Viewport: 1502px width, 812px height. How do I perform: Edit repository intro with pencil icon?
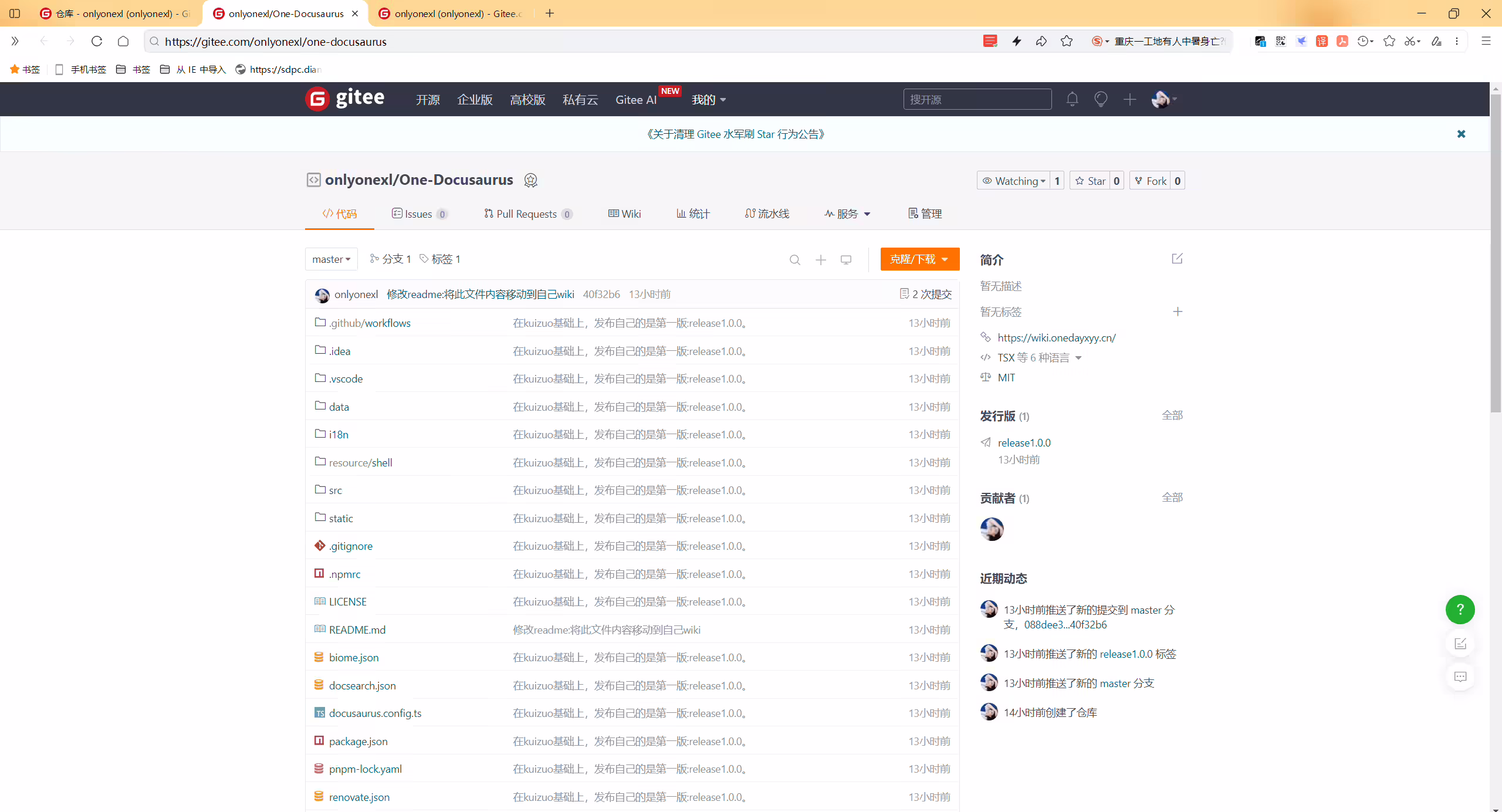pos(1177,259)
